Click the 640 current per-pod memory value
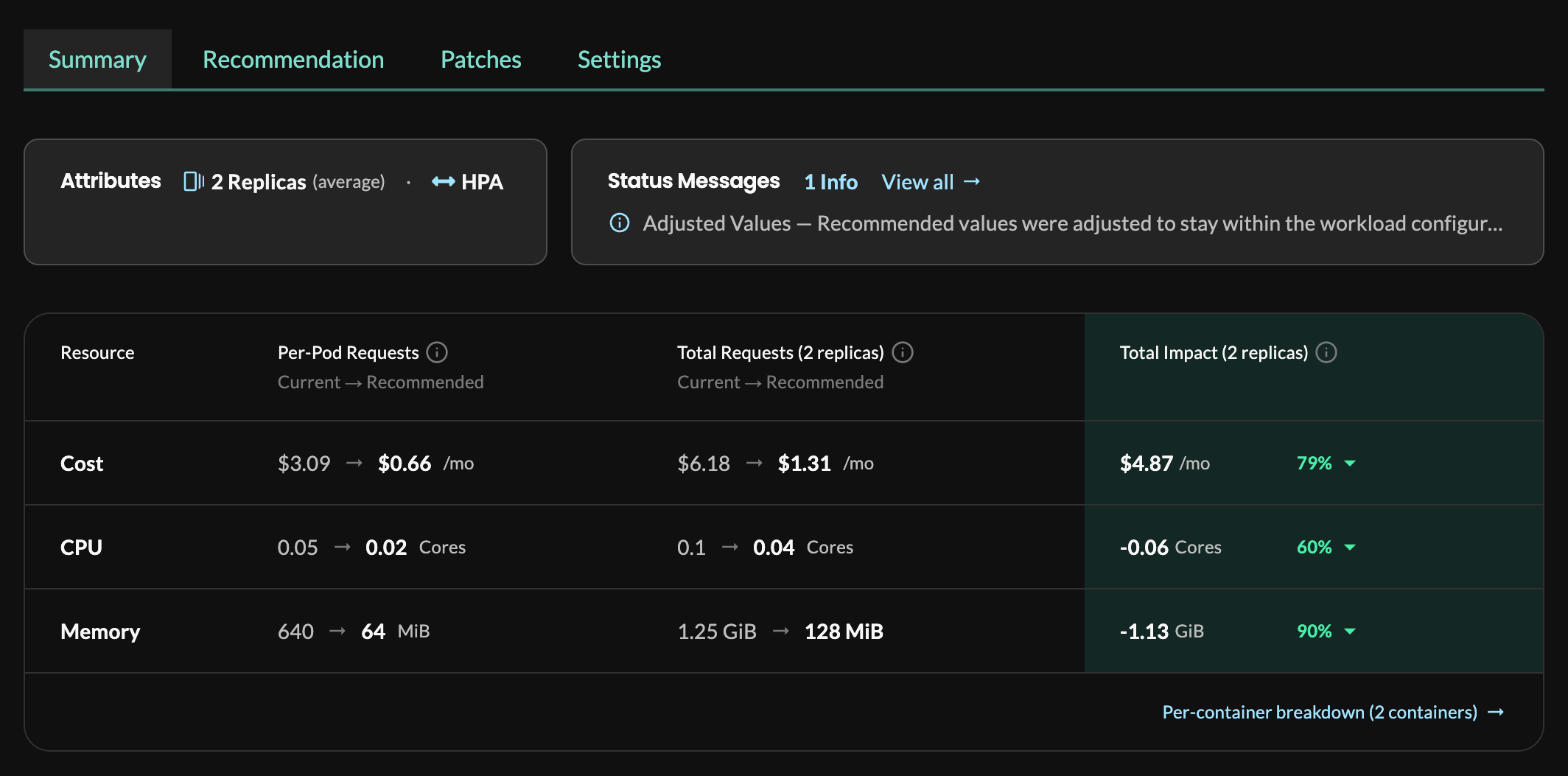This screenshot has height=776, width=1568. [x=295, y=632]
